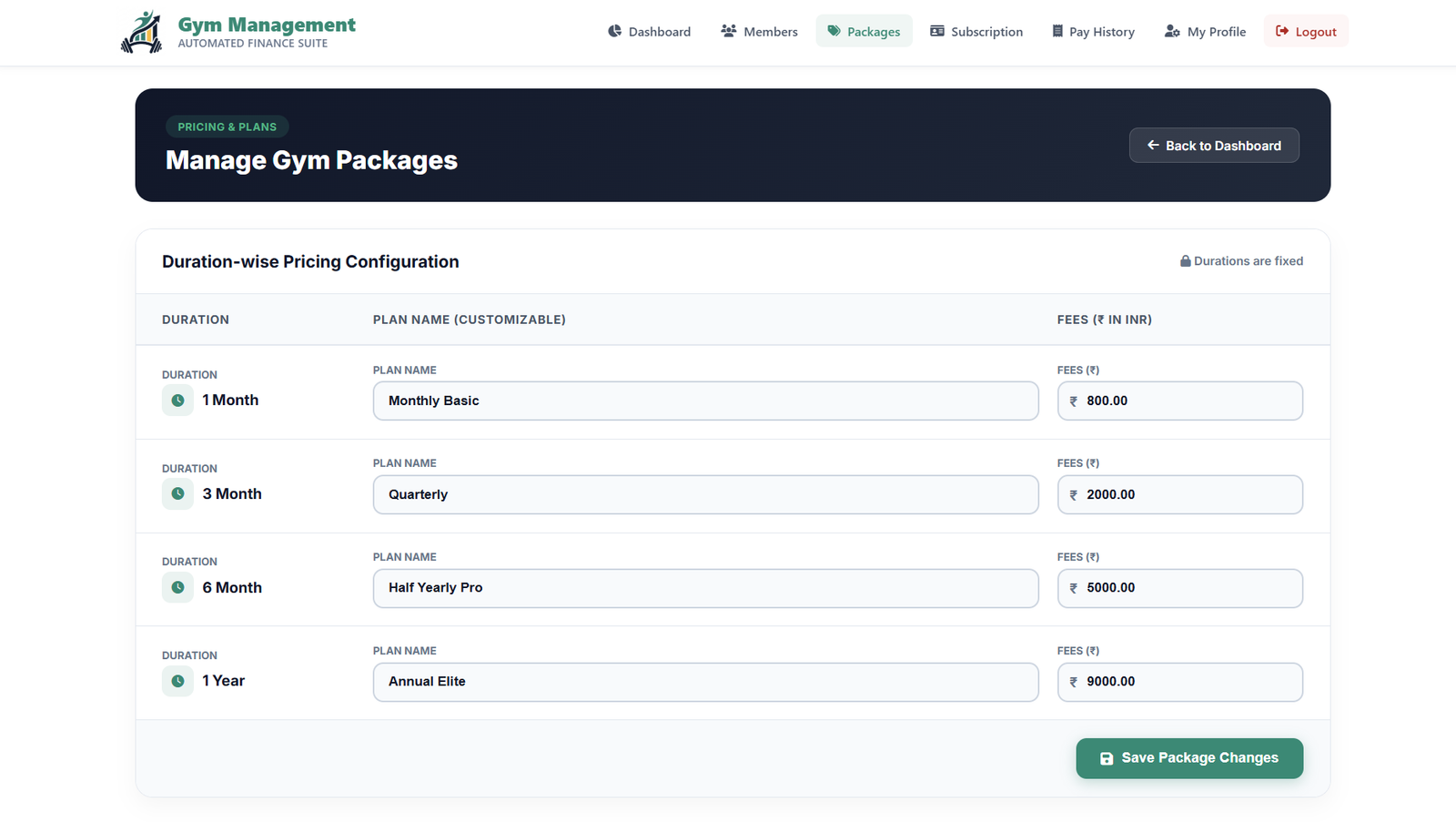Click the Logout button
This screenshot has height=822, width=1456.
1306,31
